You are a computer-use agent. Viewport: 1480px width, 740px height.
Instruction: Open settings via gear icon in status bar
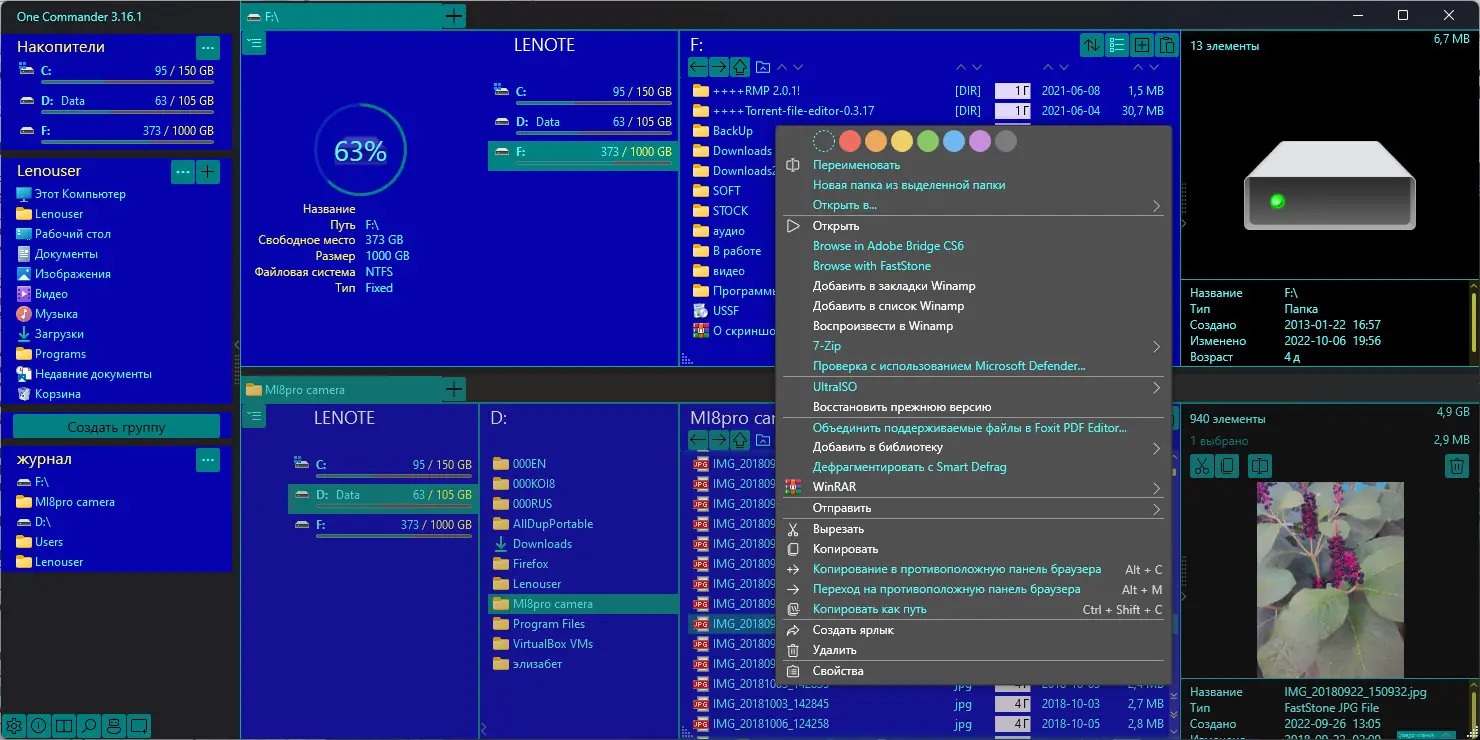(15, 726)
